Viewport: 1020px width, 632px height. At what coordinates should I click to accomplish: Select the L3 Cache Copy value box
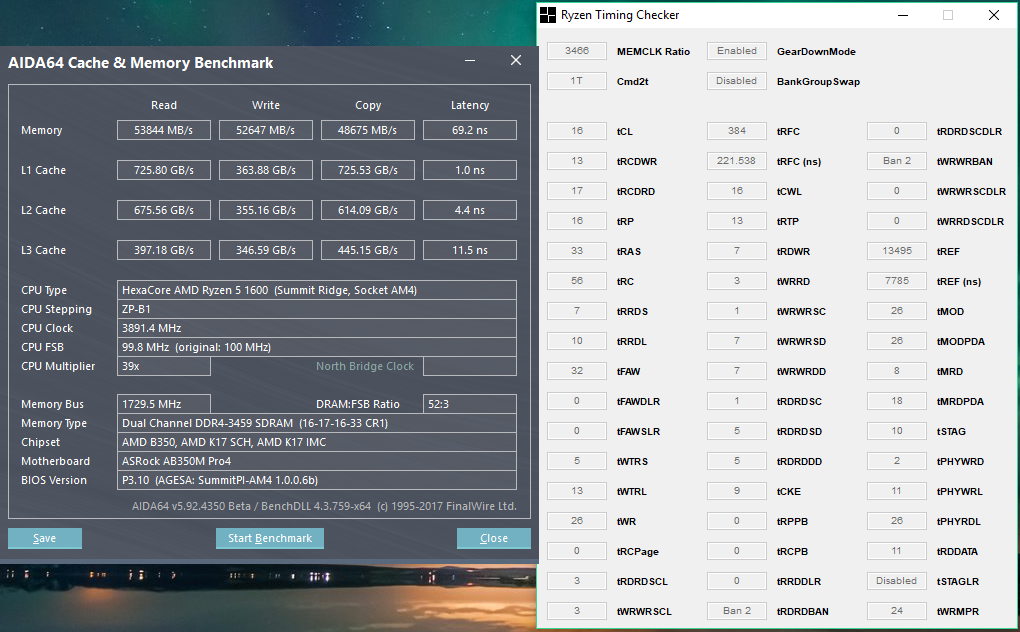coord(368,250)
